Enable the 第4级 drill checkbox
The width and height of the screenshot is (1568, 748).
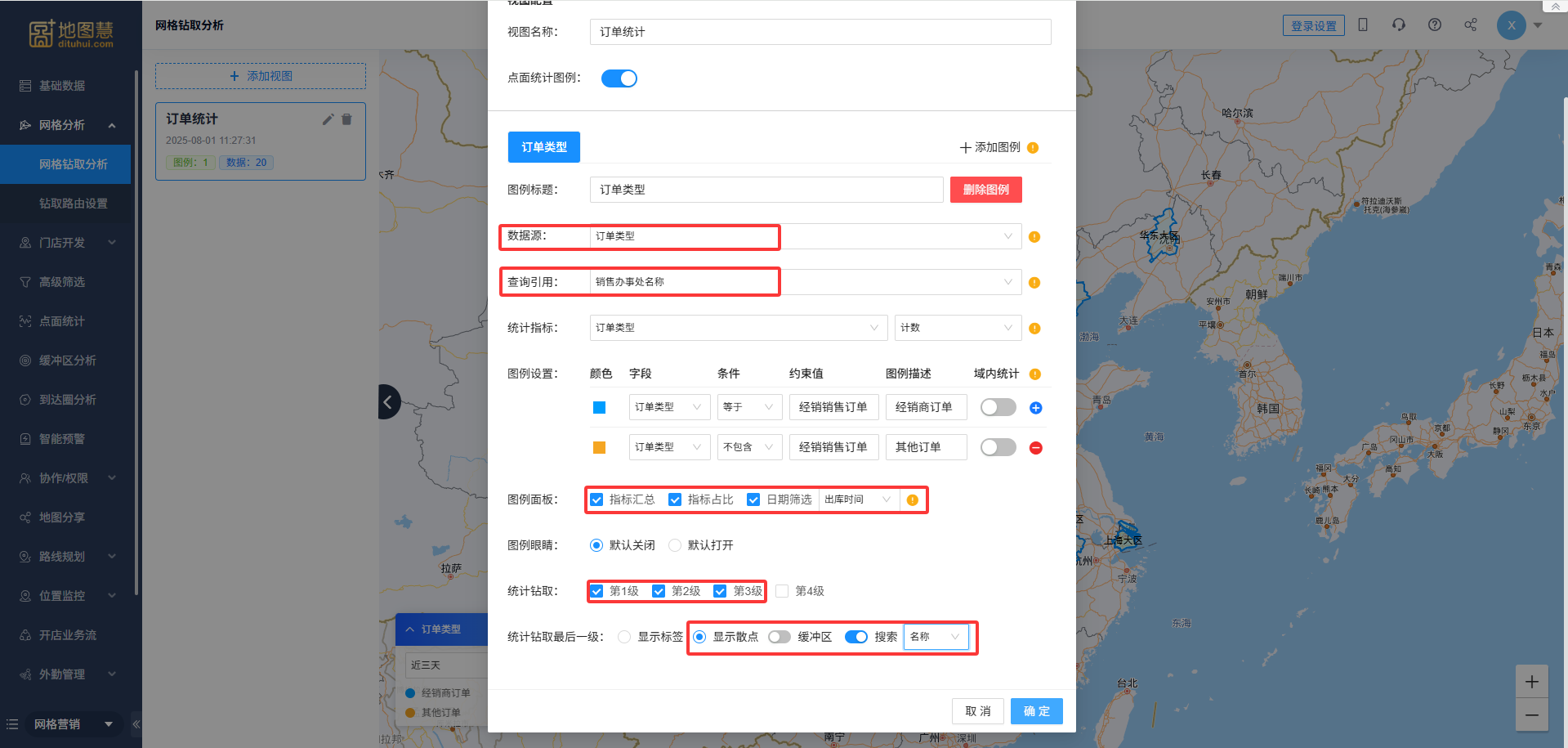(x=782, y=591)
